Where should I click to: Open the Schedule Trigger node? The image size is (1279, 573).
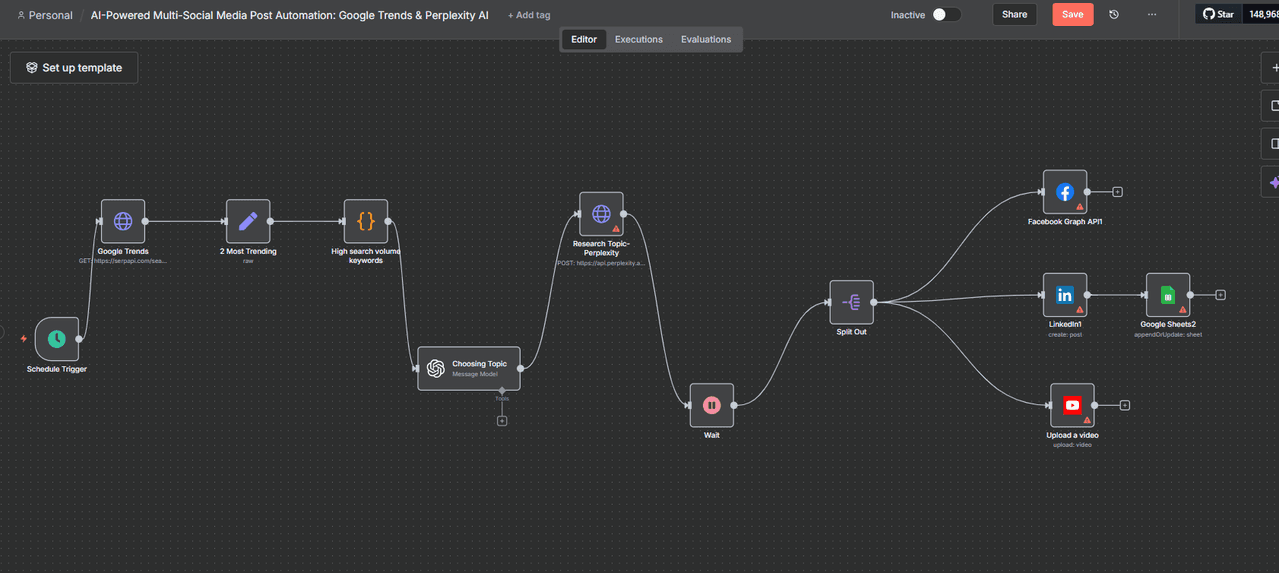click(57, 339)
